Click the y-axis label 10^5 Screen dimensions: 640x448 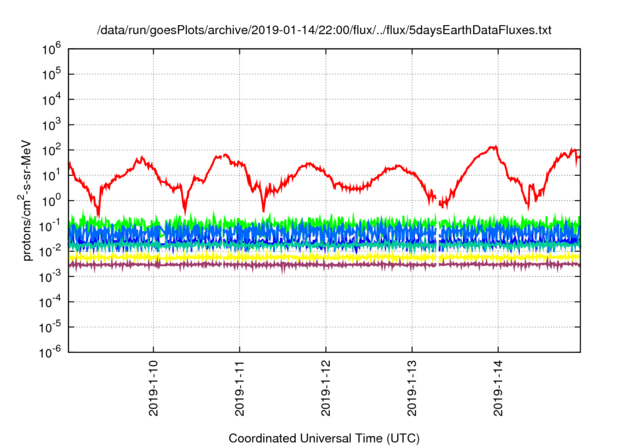(x=52, y=74)
